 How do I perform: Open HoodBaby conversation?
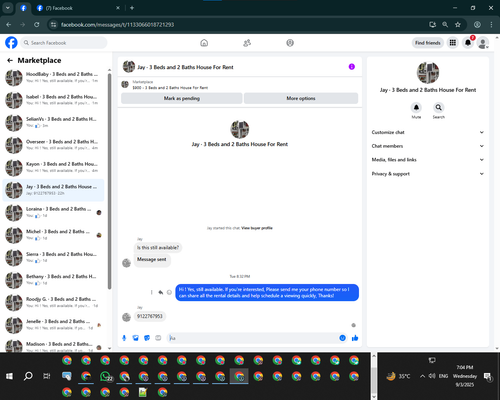pyautogui.click(x=53, y=77)
